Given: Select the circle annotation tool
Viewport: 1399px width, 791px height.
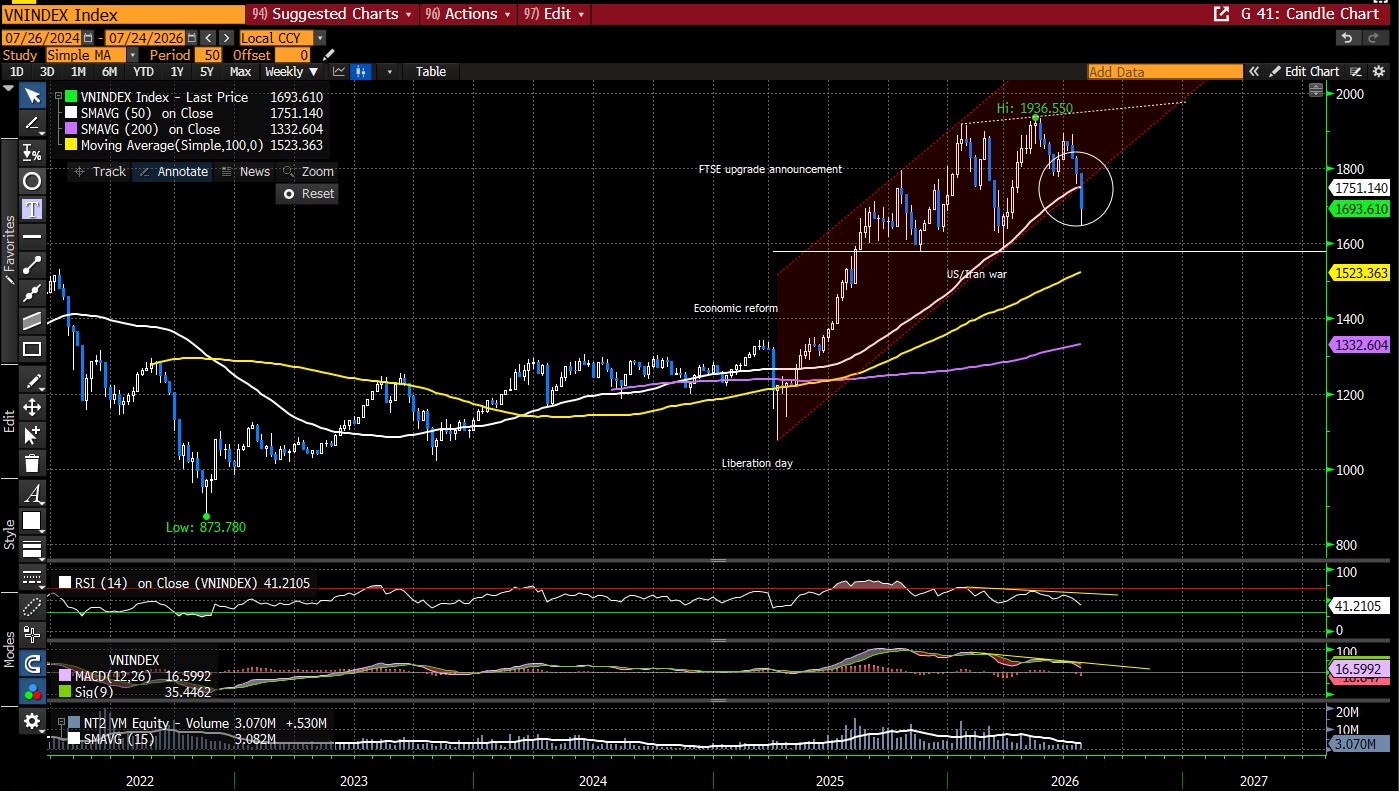Looking at the screenshot, I should pyautogui.click(x=32, y=181).
